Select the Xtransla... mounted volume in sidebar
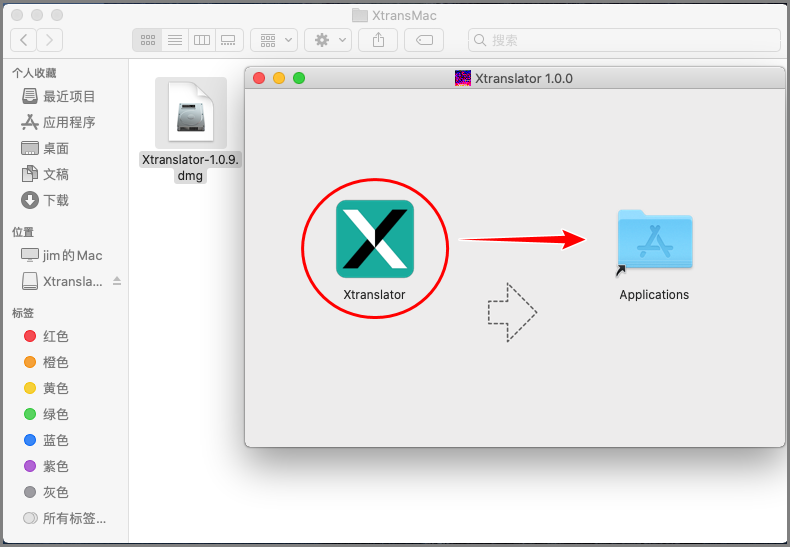Image resolution: width=790 pixels, height=547 pixels. (62, 282)
